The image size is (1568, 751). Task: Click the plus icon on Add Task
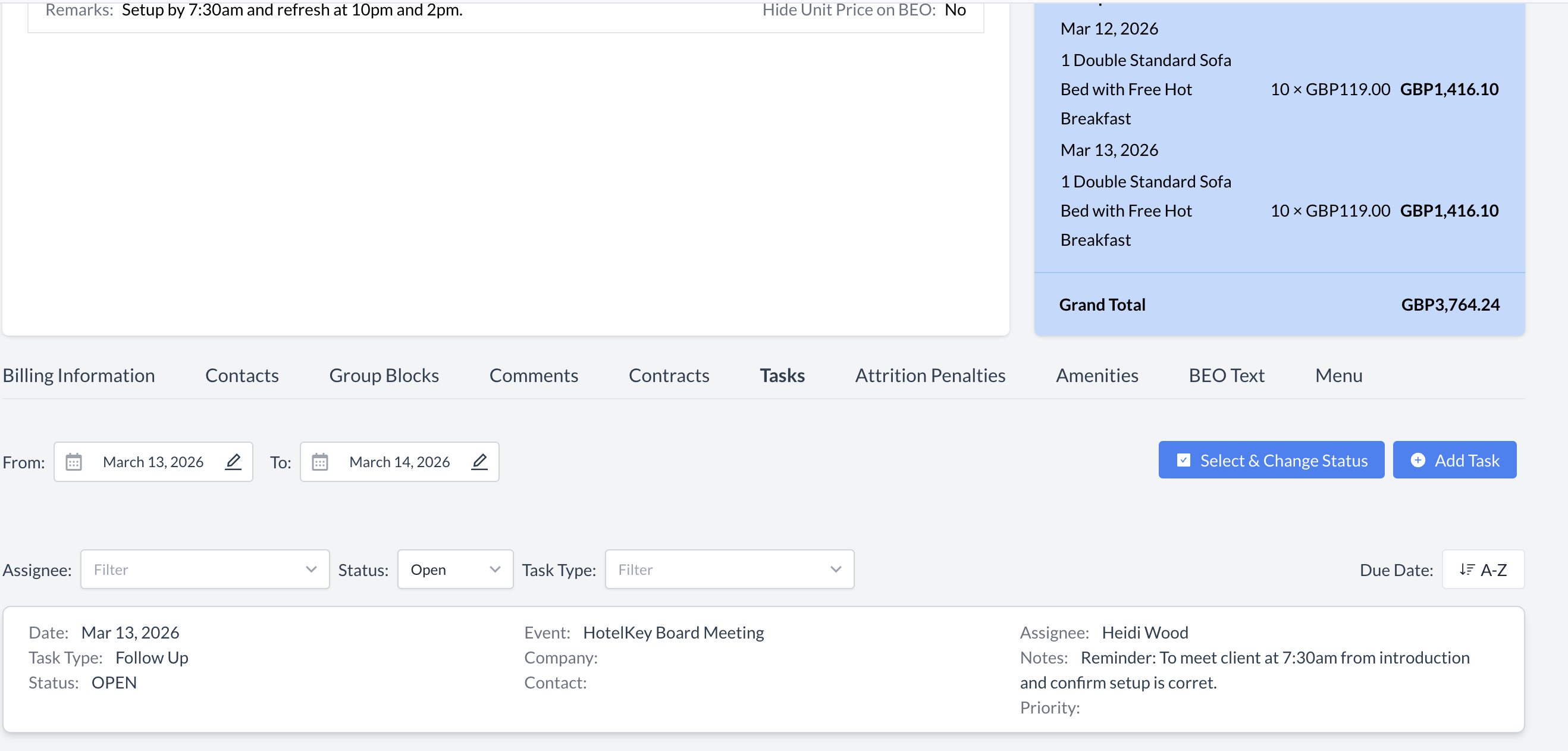tap(1418, 460)
